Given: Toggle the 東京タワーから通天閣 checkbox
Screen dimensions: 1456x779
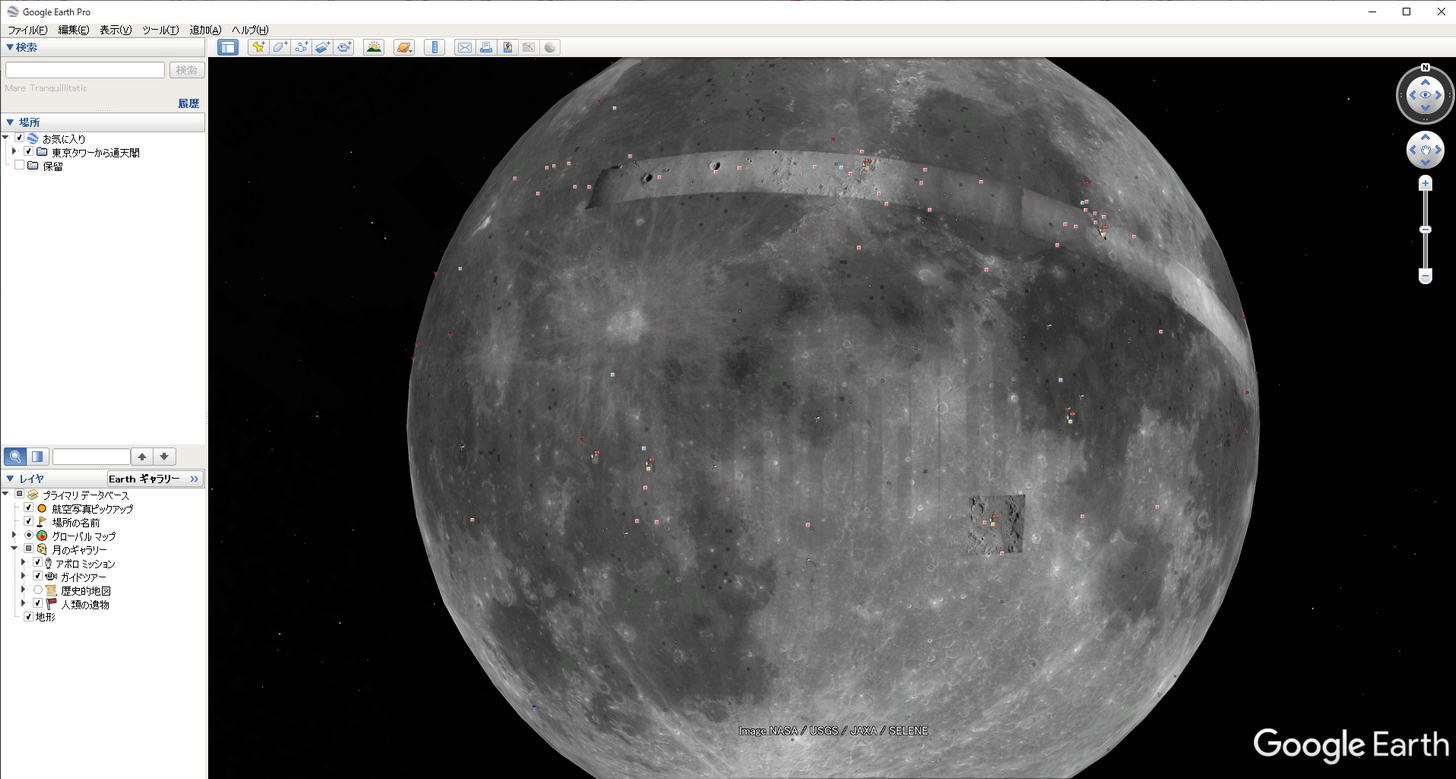Looking at the screenshot, I should pos(28,152).
